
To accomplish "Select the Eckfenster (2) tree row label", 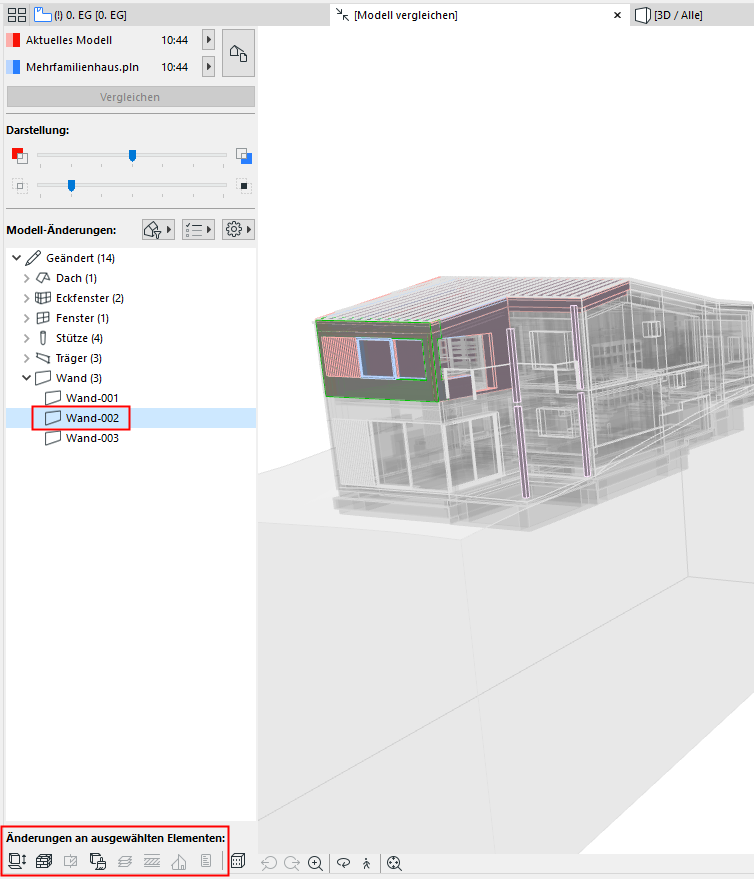I will tap(90, 298).
